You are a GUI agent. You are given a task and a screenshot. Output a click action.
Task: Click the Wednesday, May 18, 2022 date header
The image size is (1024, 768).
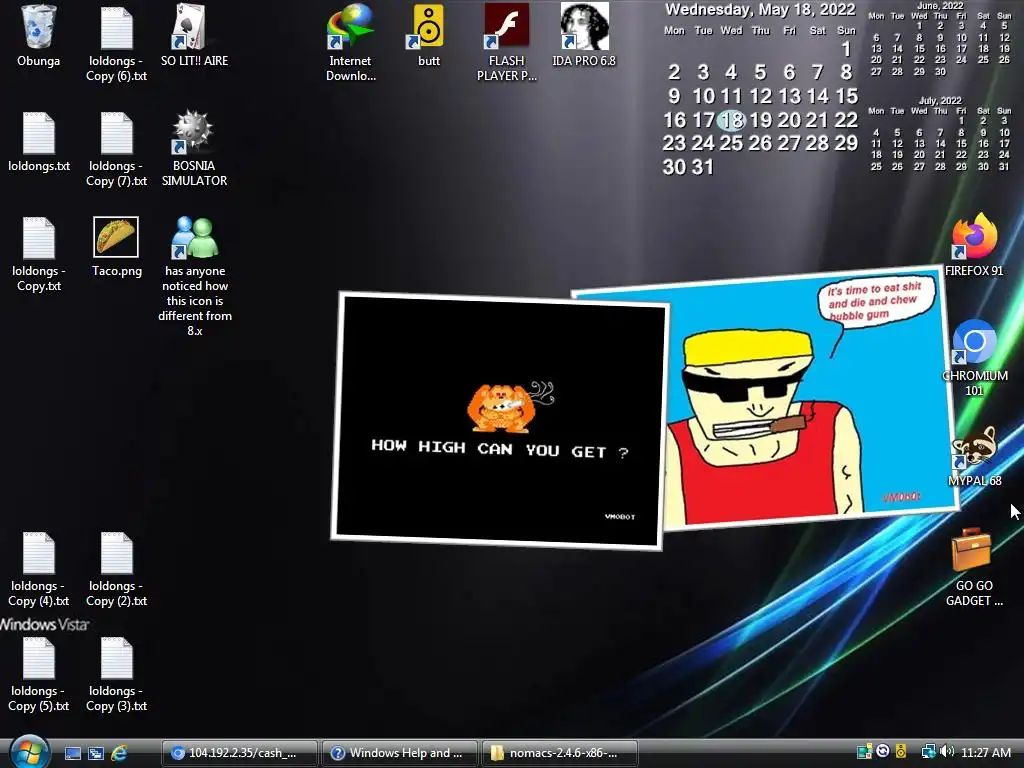pyautogui.click(x=760, y=10)
